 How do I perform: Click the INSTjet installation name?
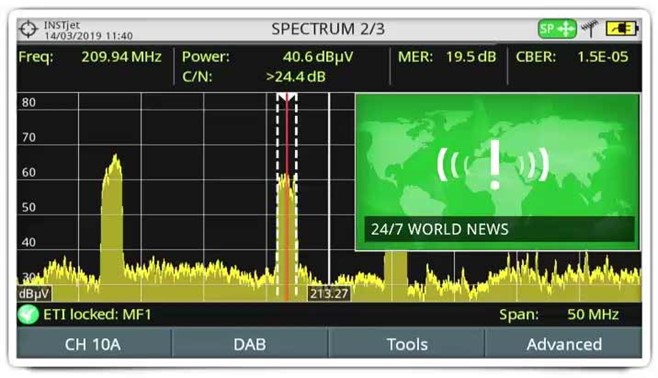click(62, 25)
